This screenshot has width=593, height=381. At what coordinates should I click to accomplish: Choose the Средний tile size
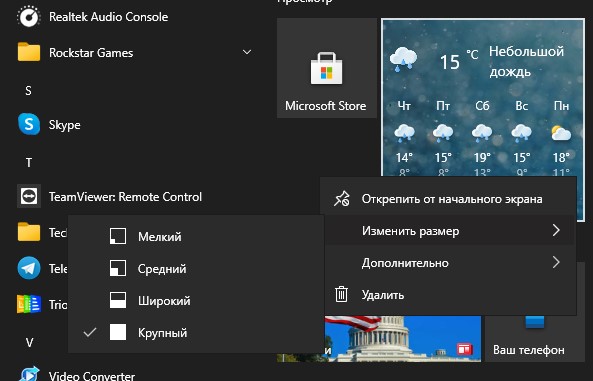(x=196, y=269)
